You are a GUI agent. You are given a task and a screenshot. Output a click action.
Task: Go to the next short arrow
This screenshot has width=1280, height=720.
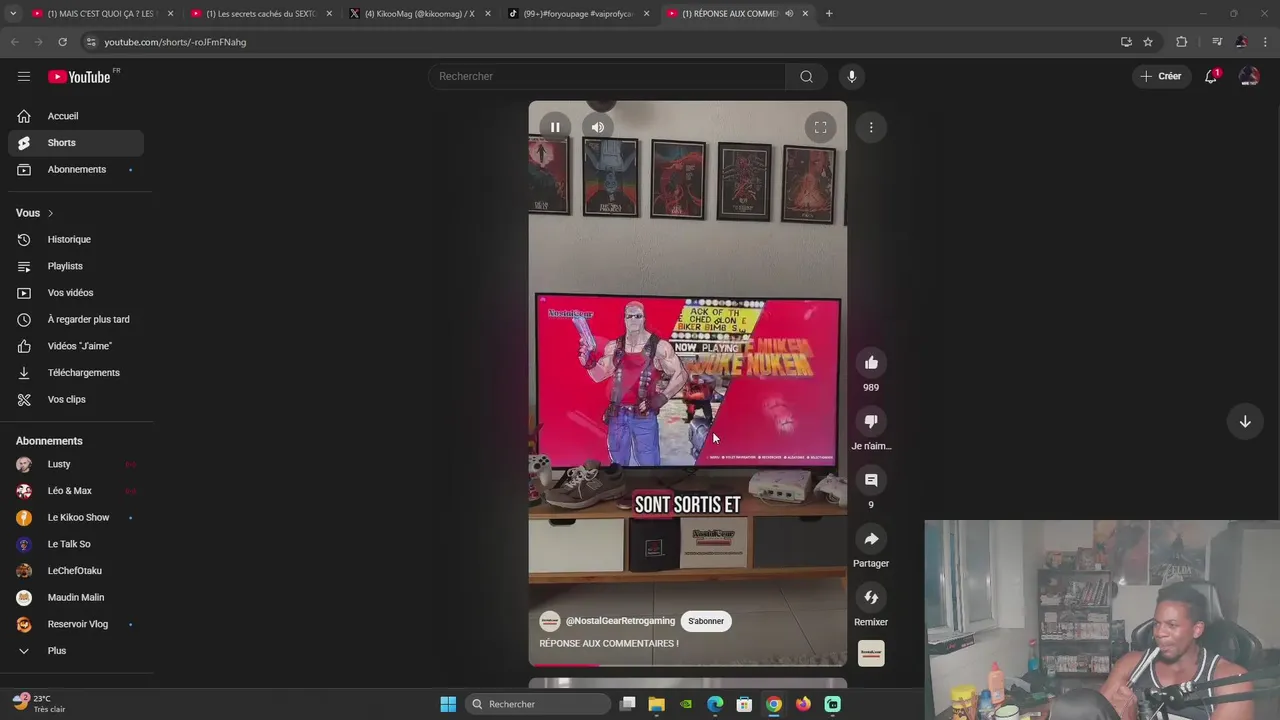(x=1245, y=421)
